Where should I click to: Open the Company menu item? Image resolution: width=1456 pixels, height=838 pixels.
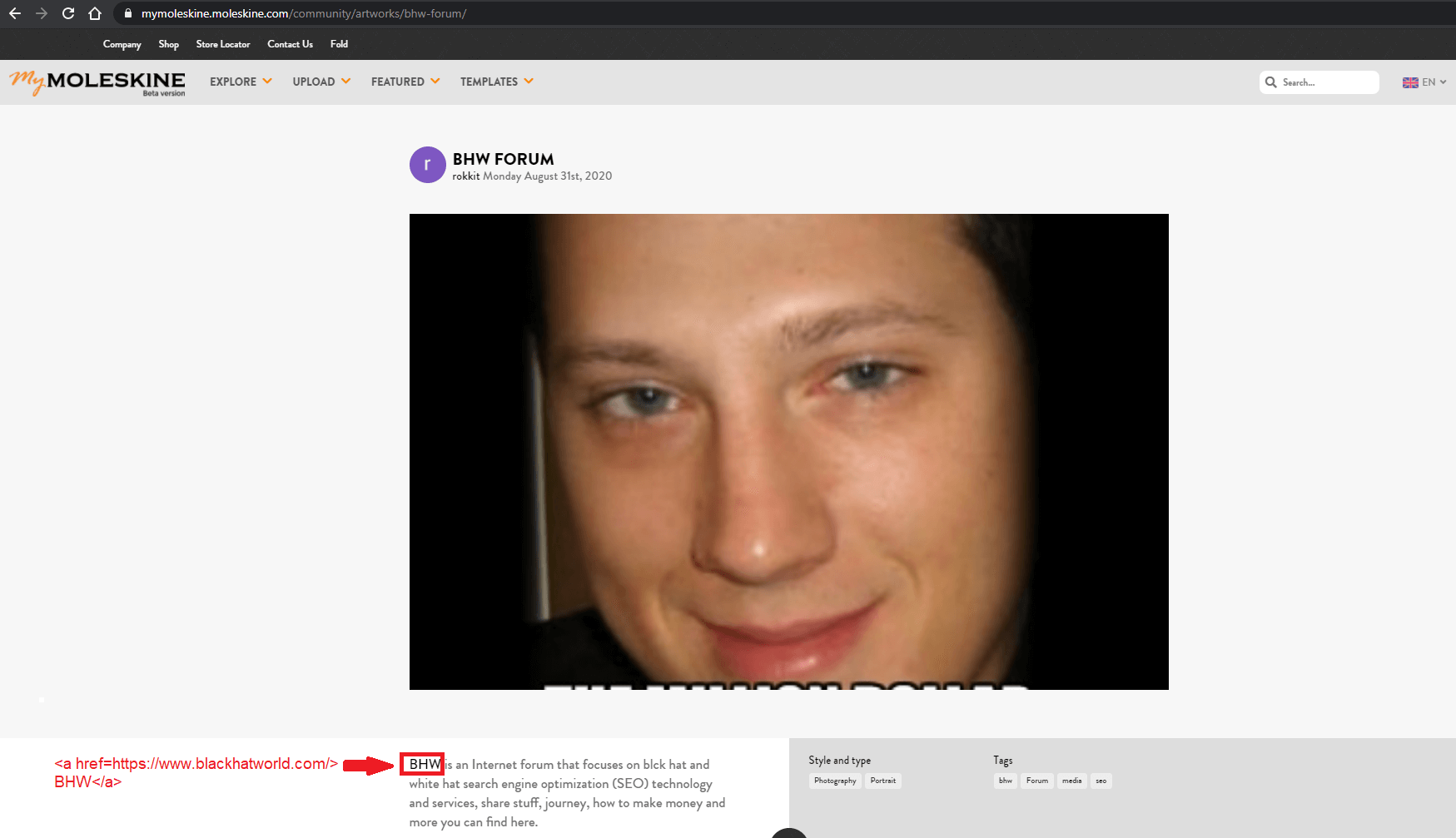pyautogui.click(x=122, y=44)
